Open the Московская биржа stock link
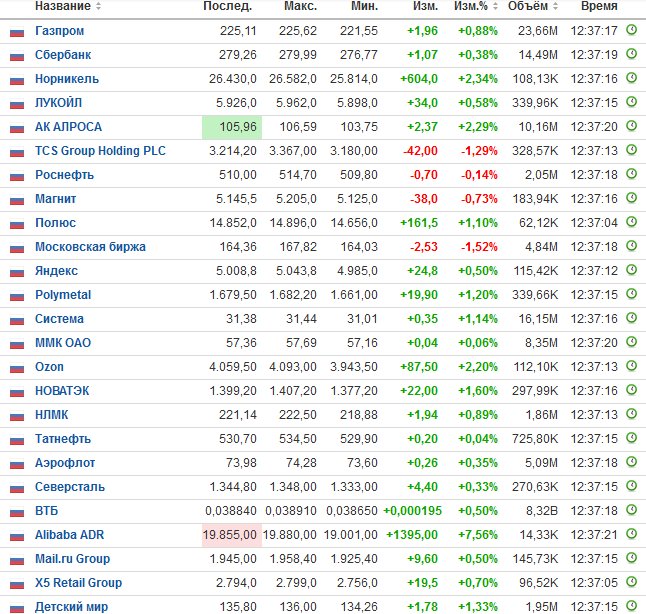The image size is (646, 614). tap(90, 247)
